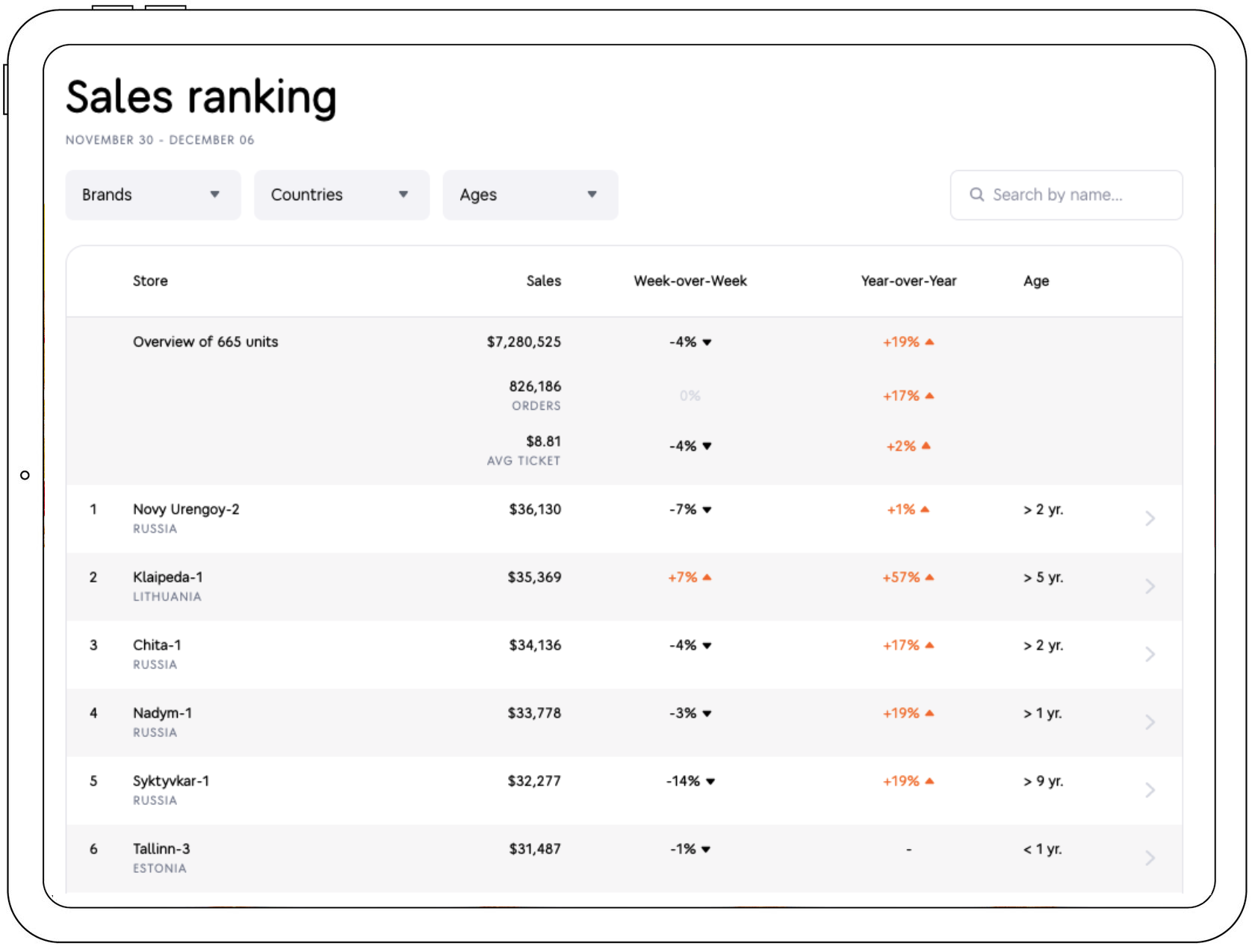
Task: Click the Sales ranking heading
Action: pos(202,98)
